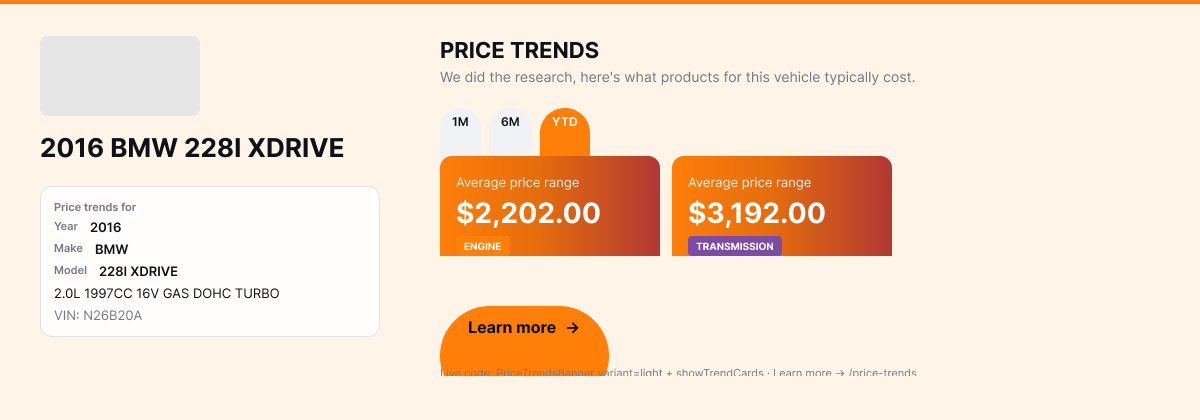Screen dimensions: 1200x420
Task: Open the $2,202.00 engine price card
Action: pyautogui.click(x=550, y=206)
